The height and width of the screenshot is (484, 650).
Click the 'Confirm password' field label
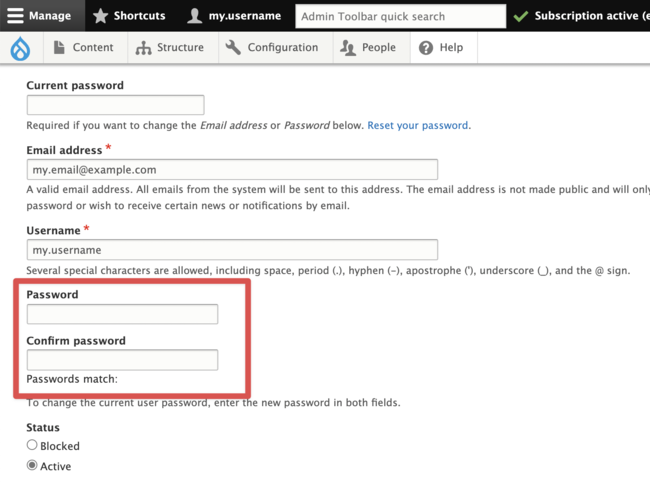(76, 341)
